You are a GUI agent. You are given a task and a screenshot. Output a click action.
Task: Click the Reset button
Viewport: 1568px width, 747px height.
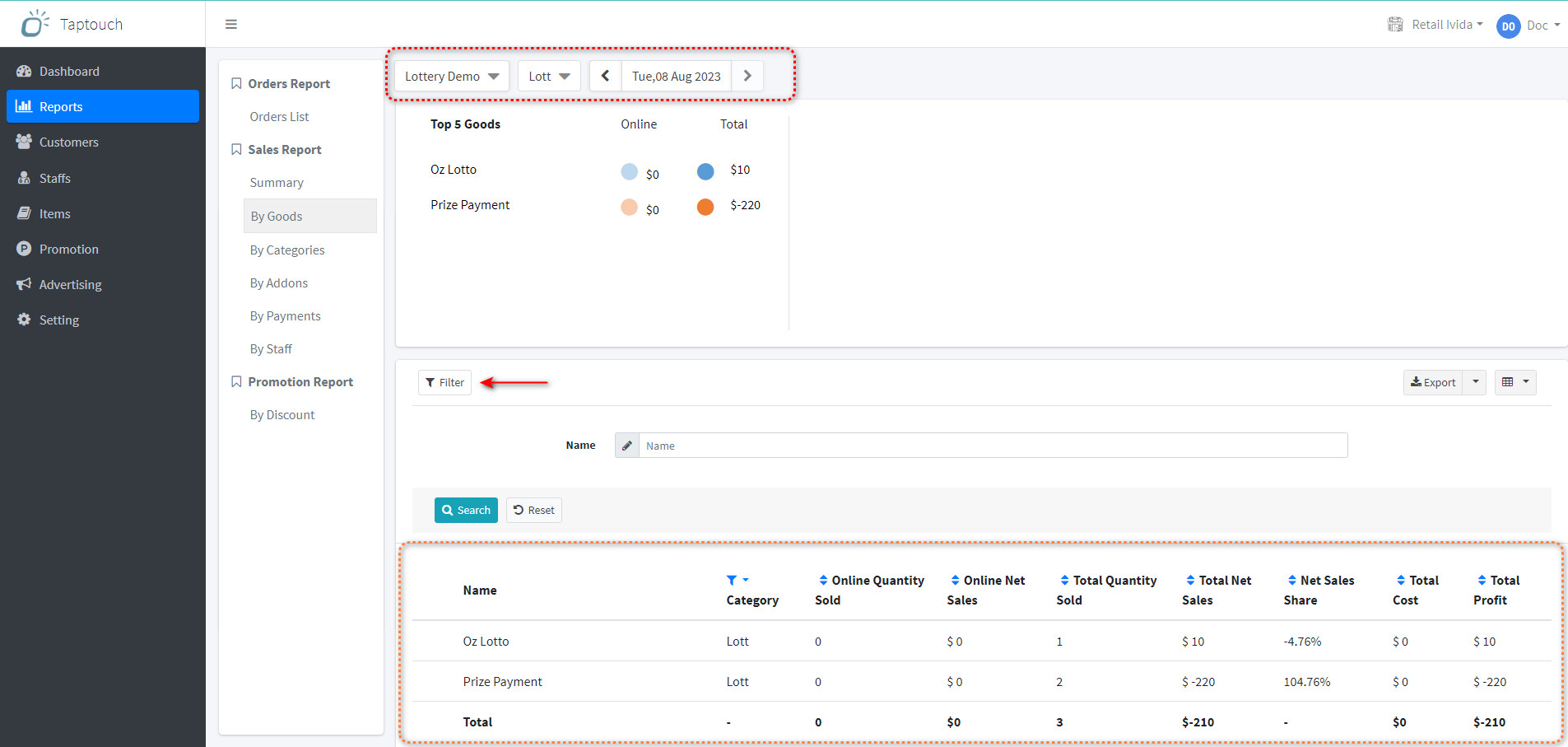(x=534, y=510)
